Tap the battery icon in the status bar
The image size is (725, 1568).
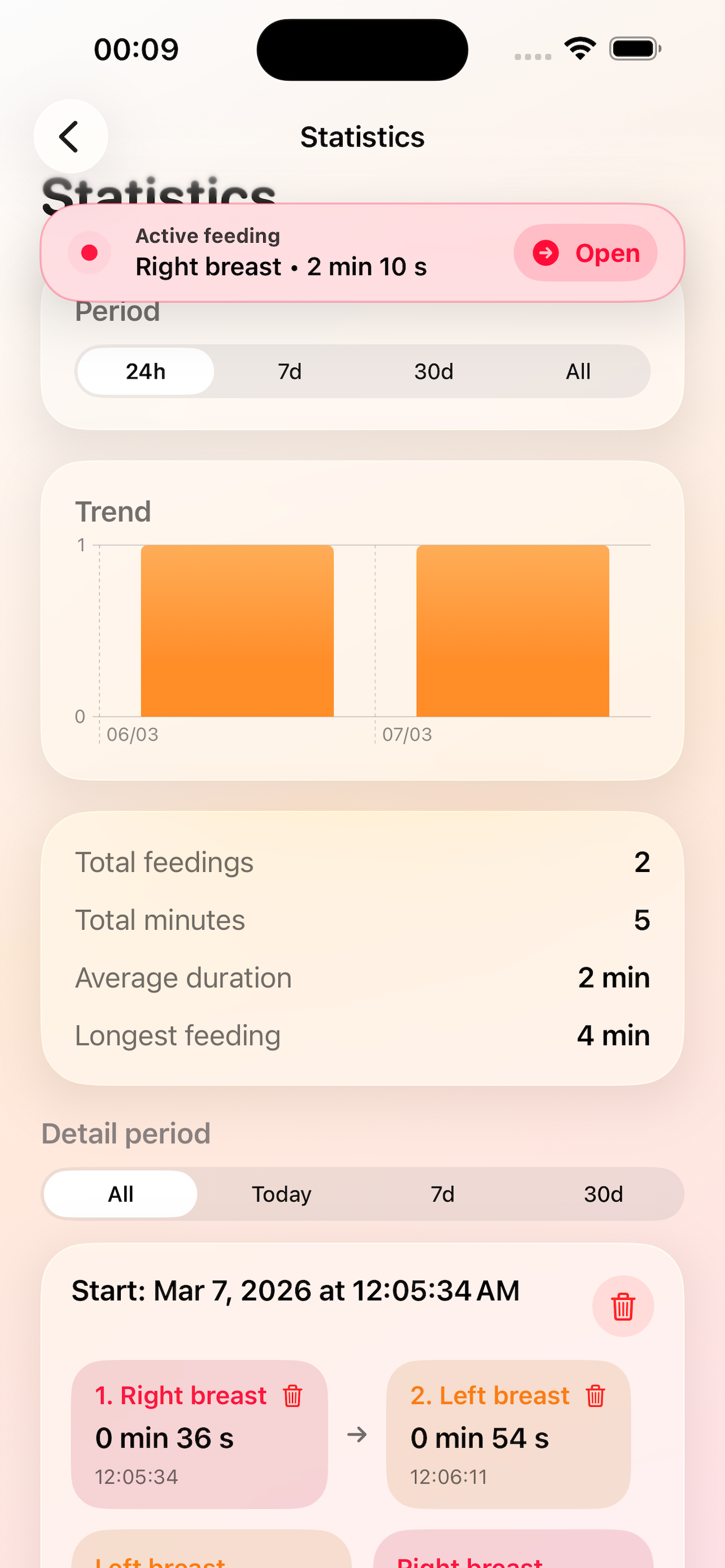[x=633, y=48]
